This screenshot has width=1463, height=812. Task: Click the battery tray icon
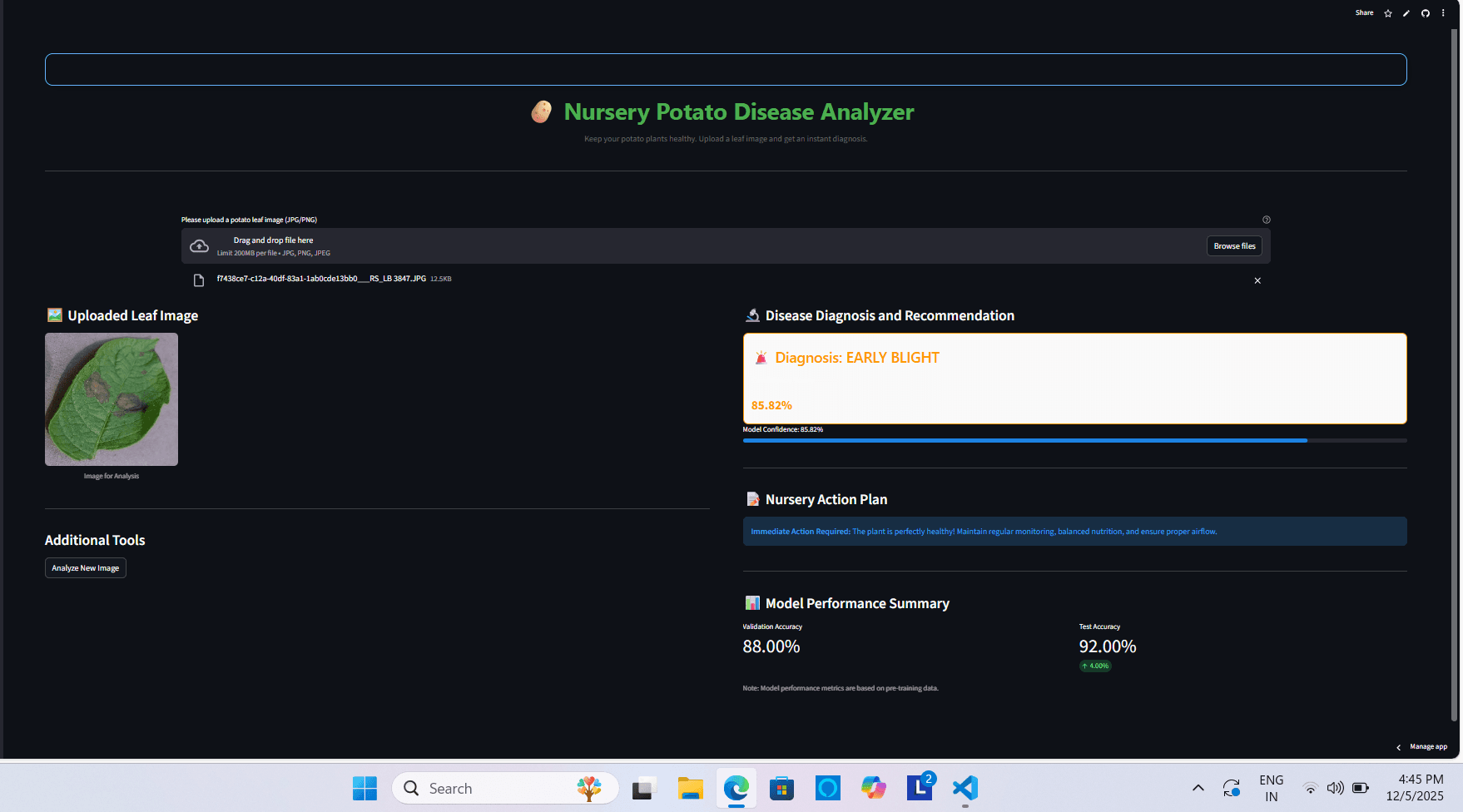[1361, 788]
